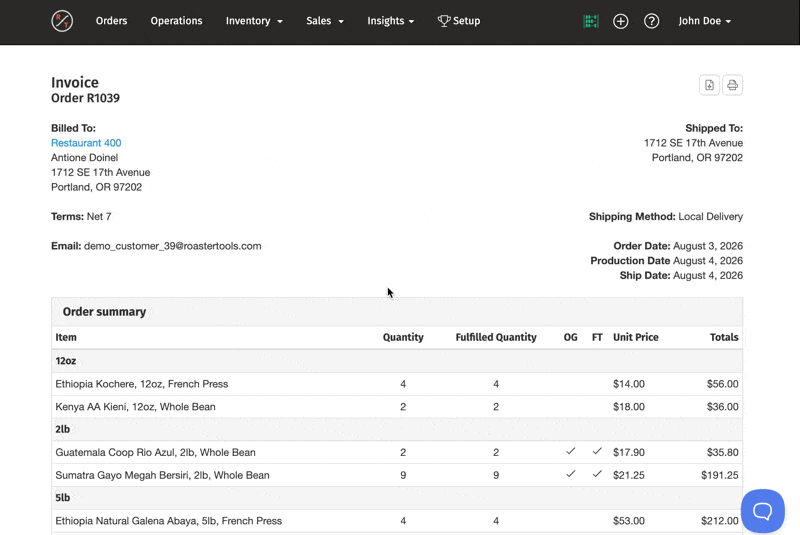Click the Order summary header
800x535 pixels.
pos(105,312)
